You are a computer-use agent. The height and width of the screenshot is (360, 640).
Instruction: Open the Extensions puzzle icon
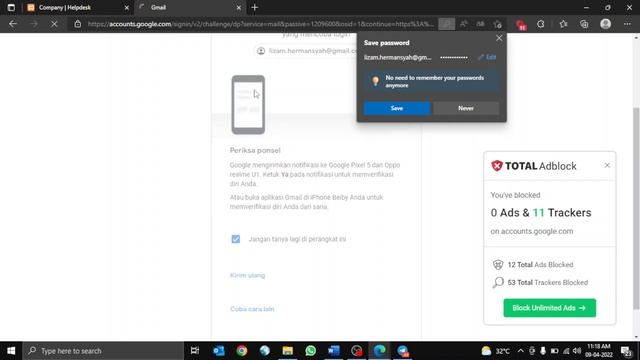[541, 24]
